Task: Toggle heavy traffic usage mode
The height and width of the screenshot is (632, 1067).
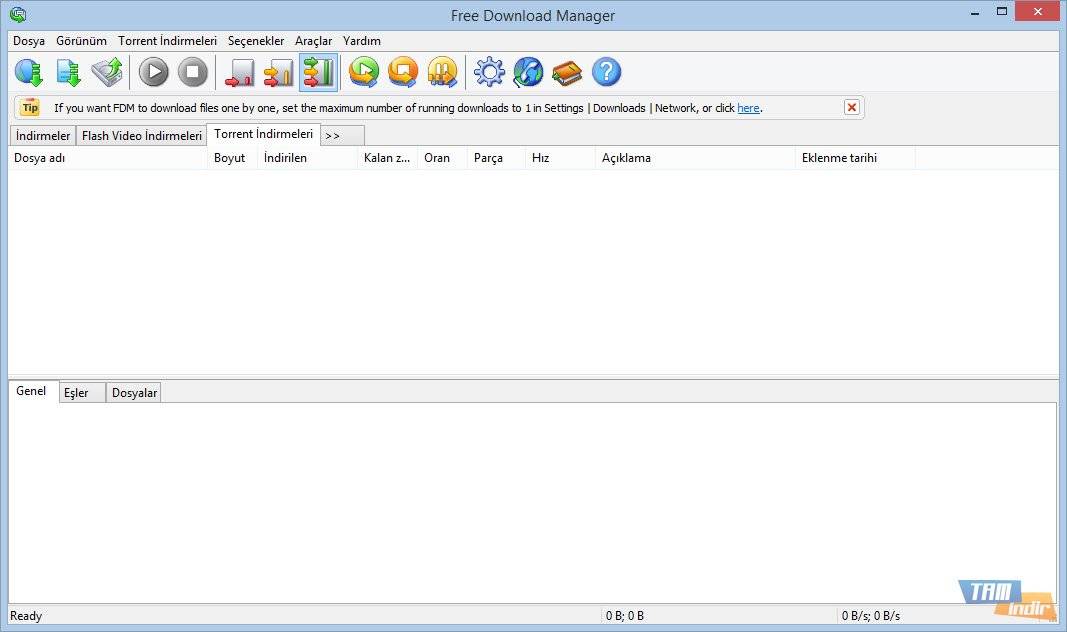Action: [318, 72]
